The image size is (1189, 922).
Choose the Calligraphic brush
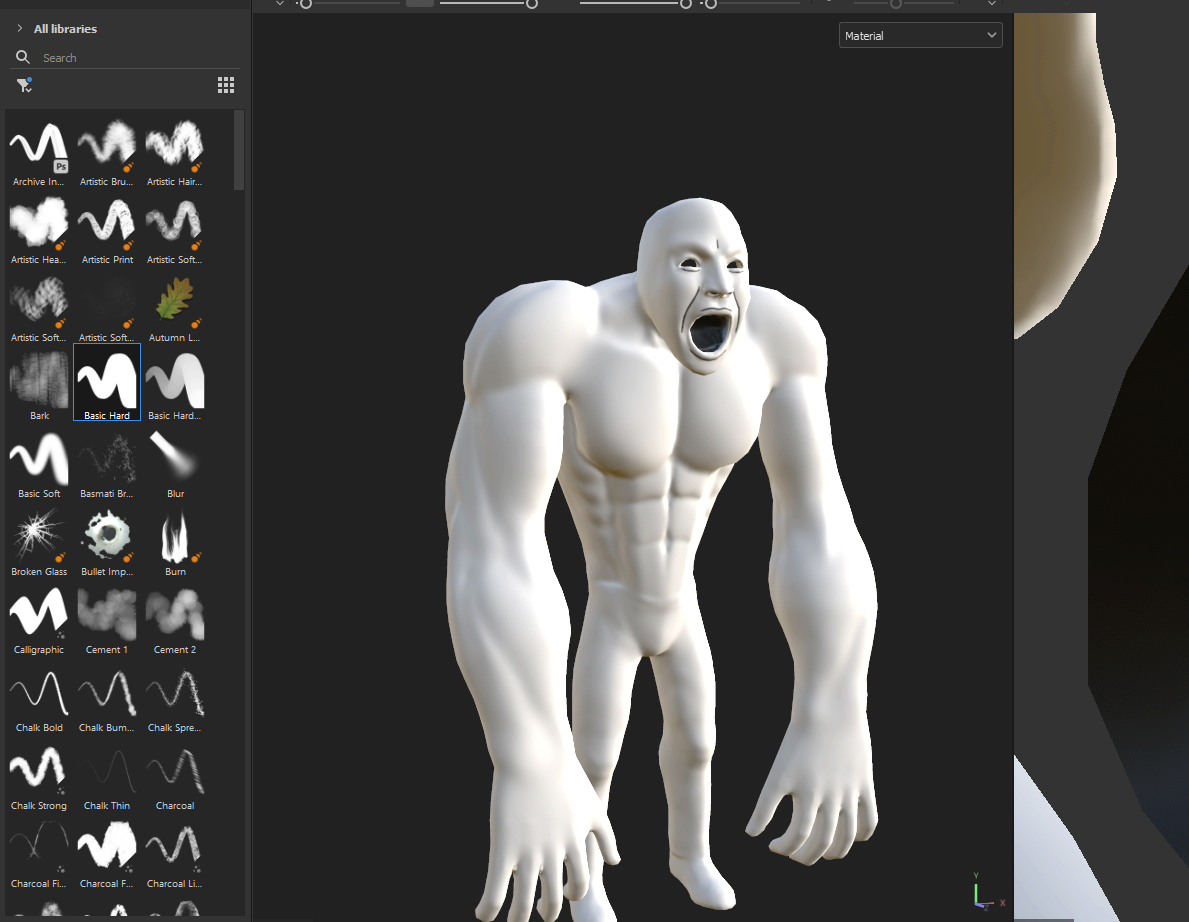39,614
